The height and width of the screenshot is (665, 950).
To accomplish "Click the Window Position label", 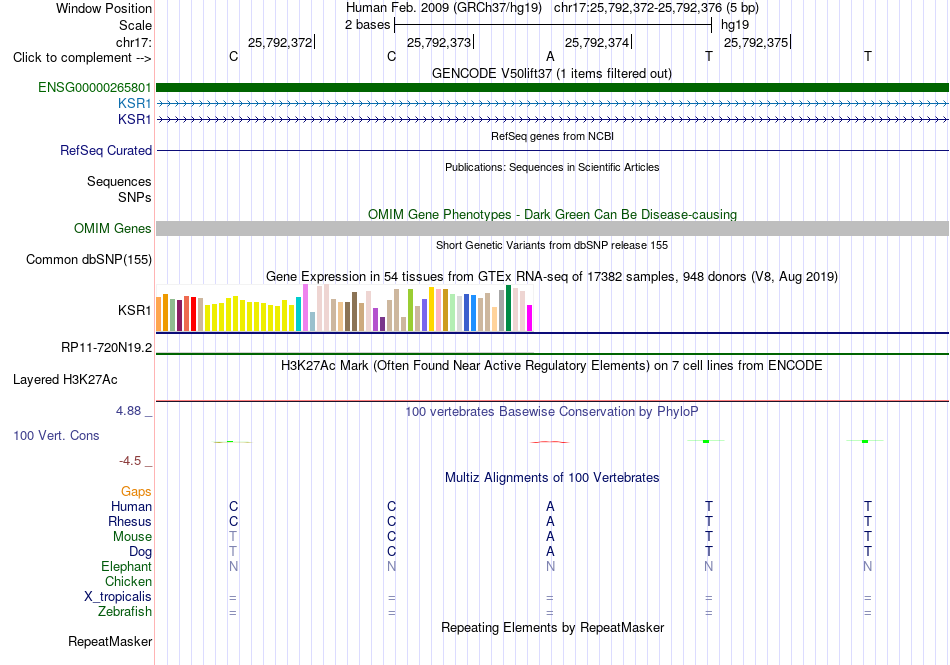I will coord(104,8).
